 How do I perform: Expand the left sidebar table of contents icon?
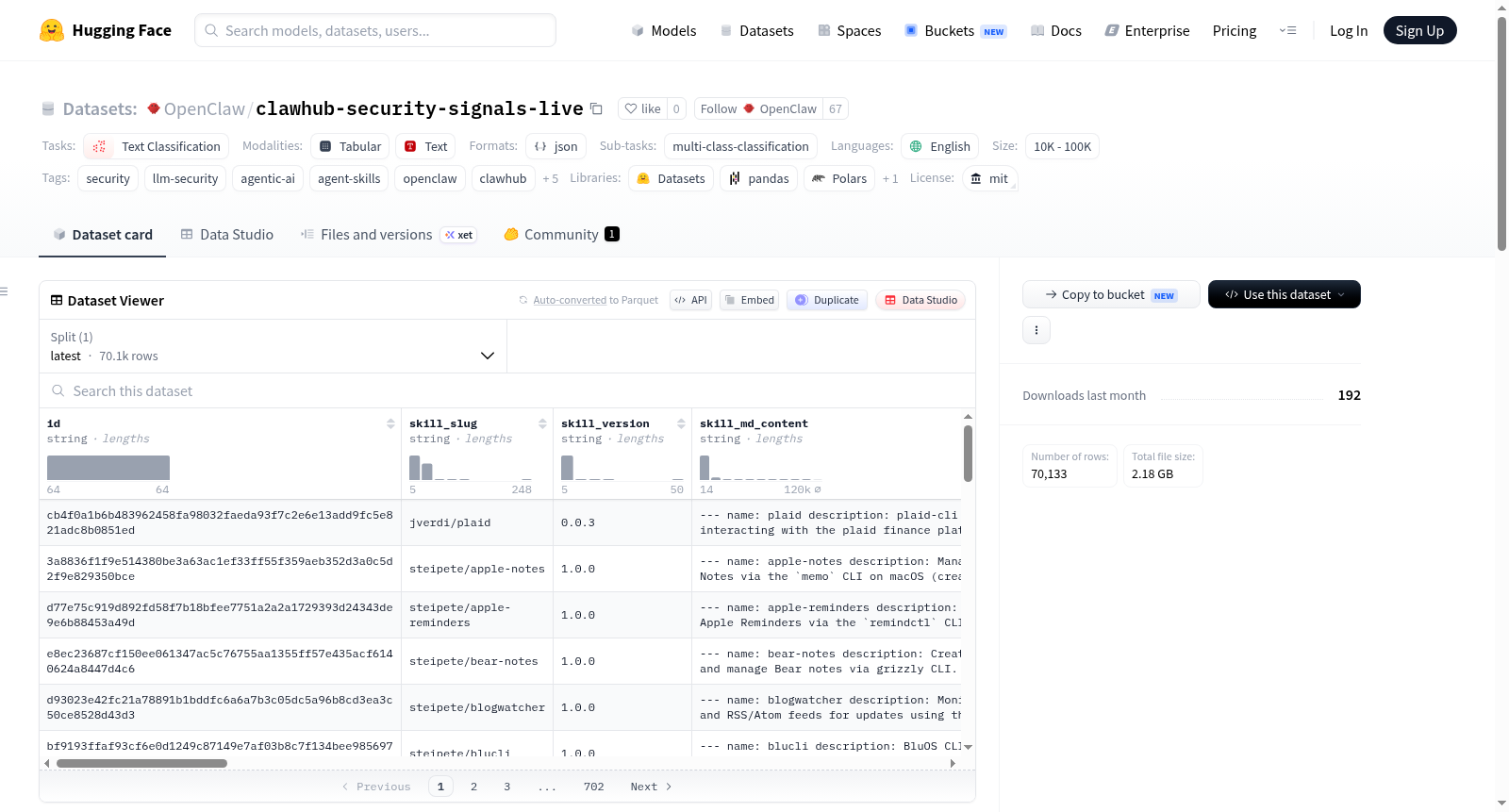4,291
